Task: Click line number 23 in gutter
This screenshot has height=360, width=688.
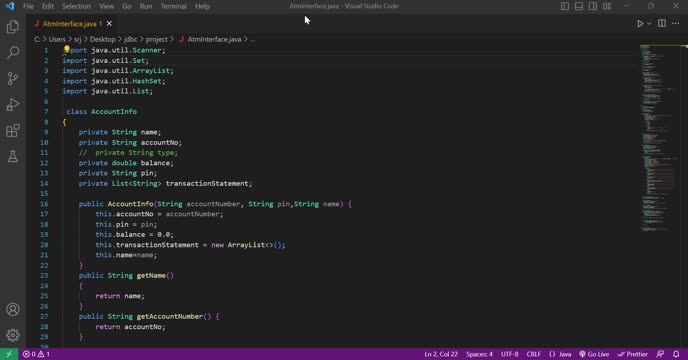Action: tap(44, 275)
